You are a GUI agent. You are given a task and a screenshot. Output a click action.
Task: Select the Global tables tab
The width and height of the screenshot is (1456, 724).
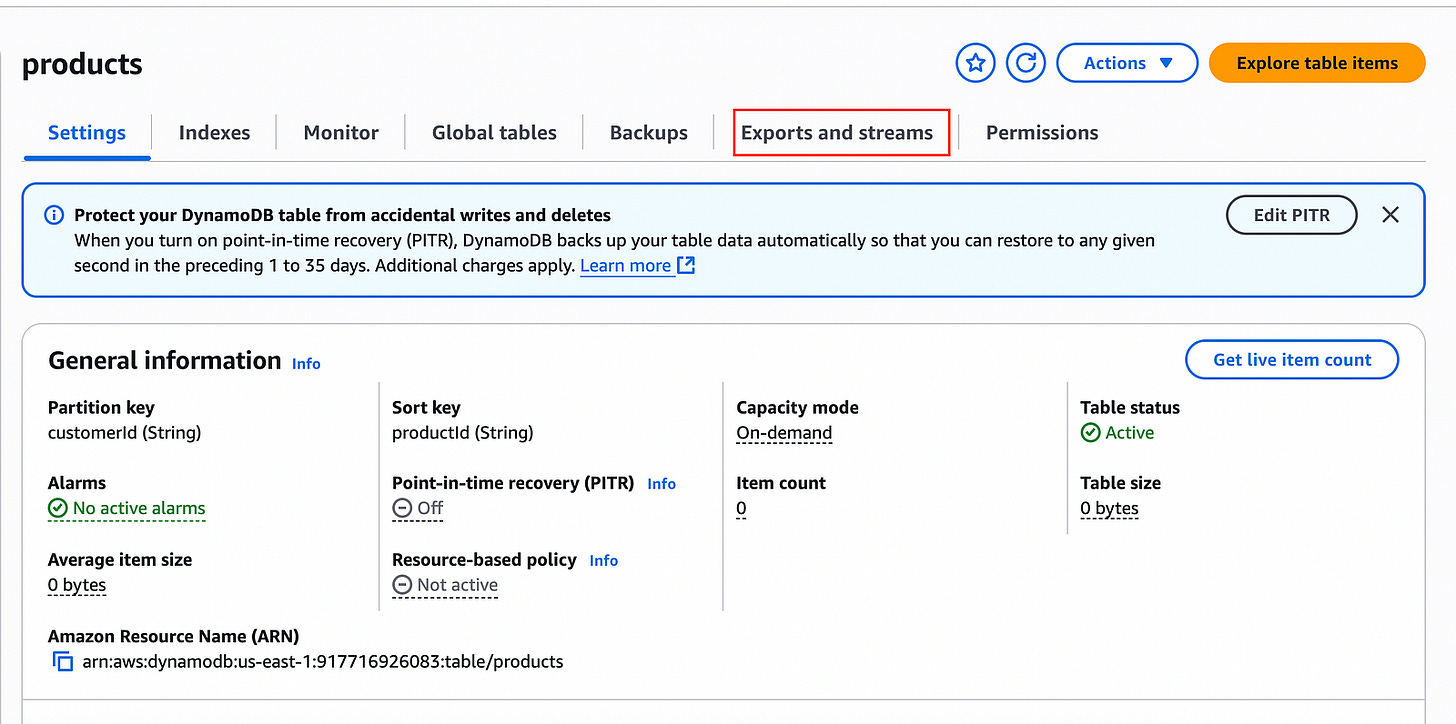(494, 133)
